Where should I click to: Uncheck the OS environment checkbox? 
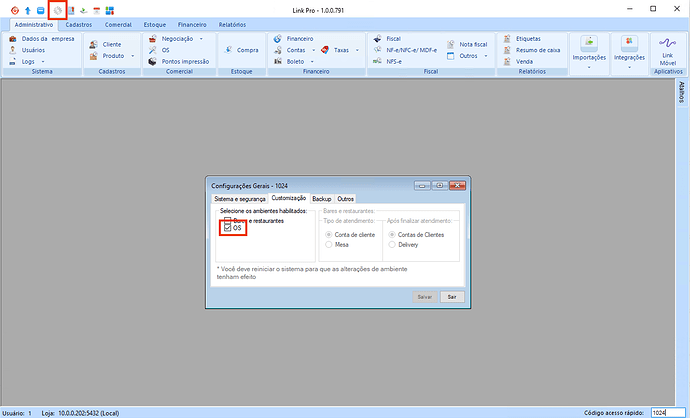tap(228, 228)
